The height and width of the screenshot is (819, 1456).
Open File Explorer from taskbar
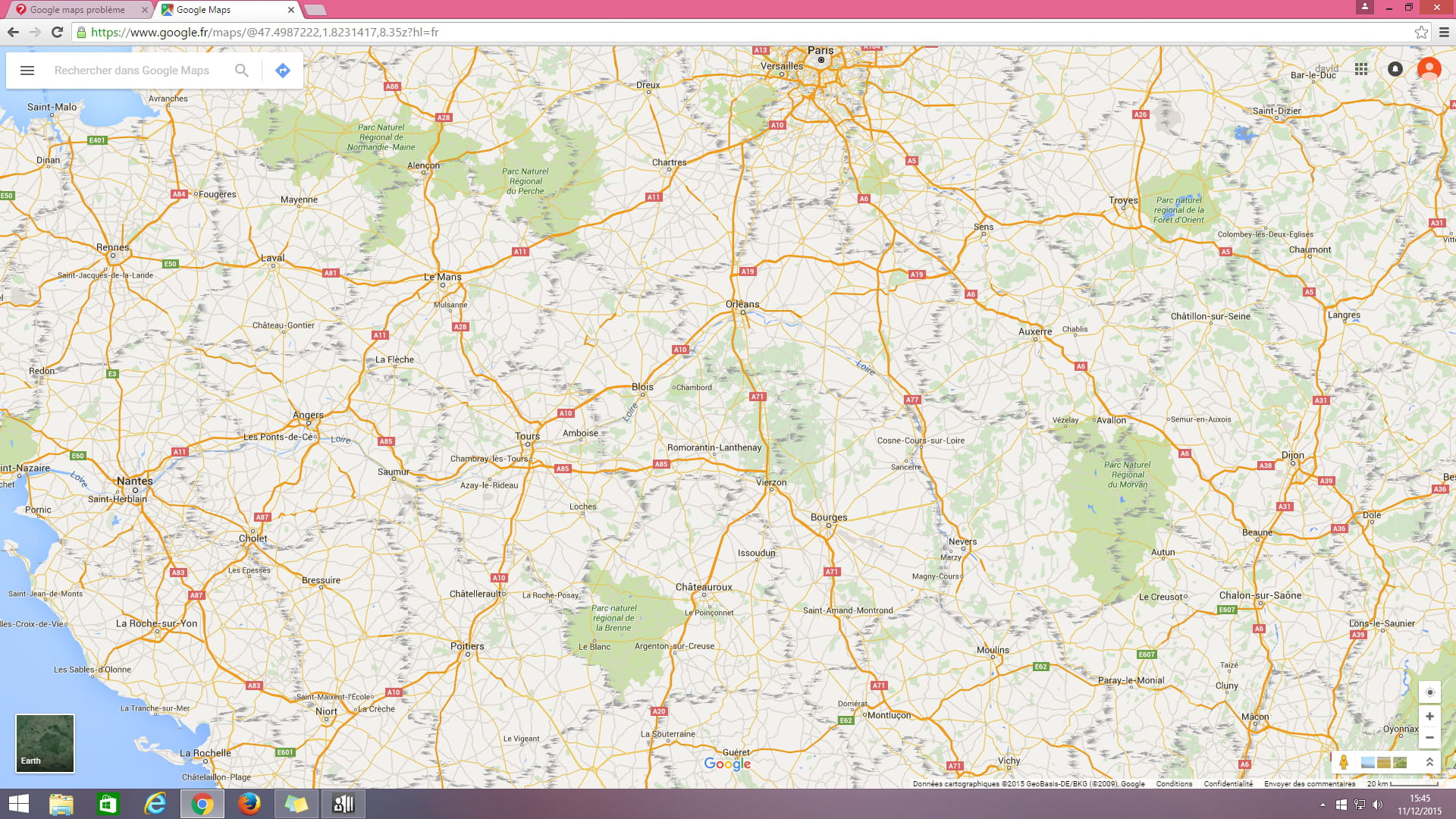pyautogui.click(x=61, y=804)
